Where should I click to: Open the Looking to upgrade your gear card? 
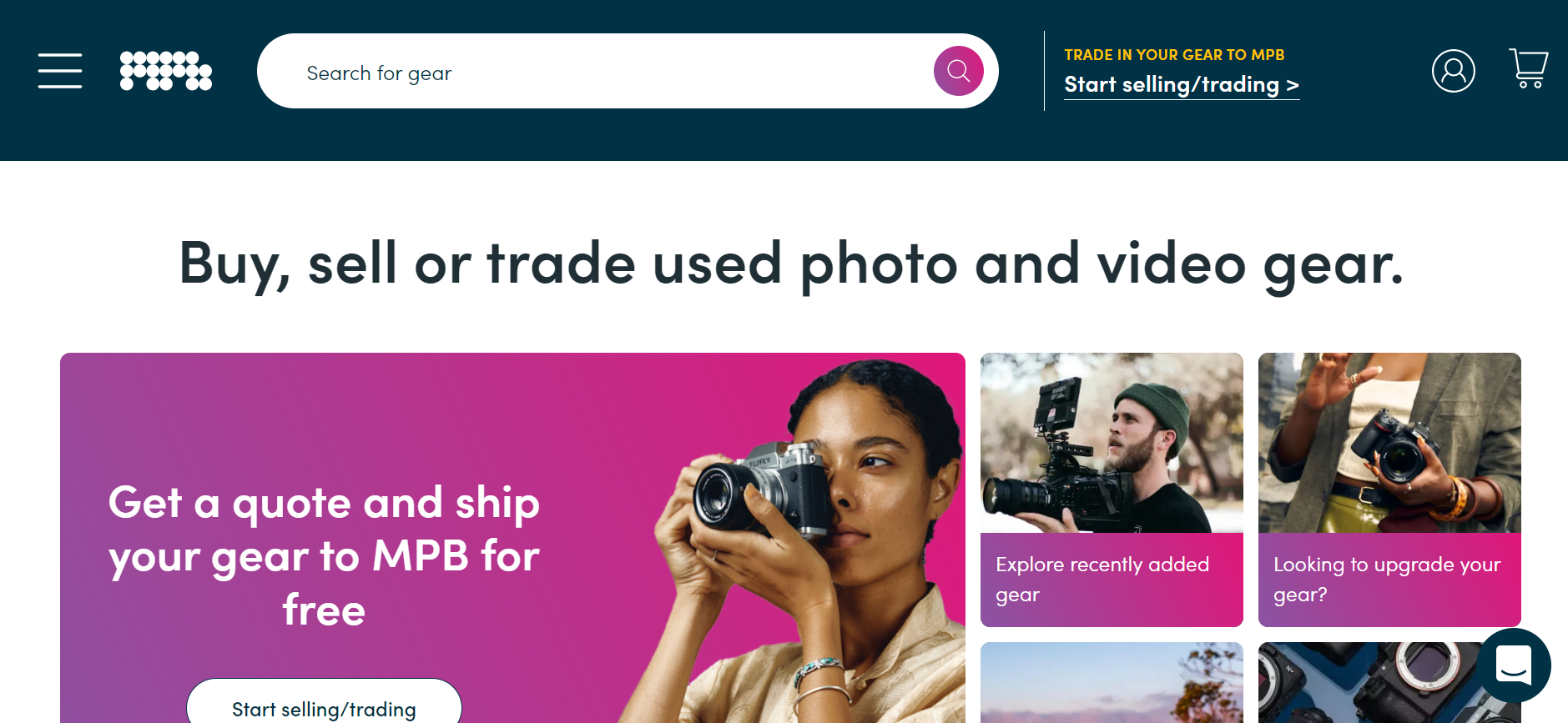tap(1389, 490)
